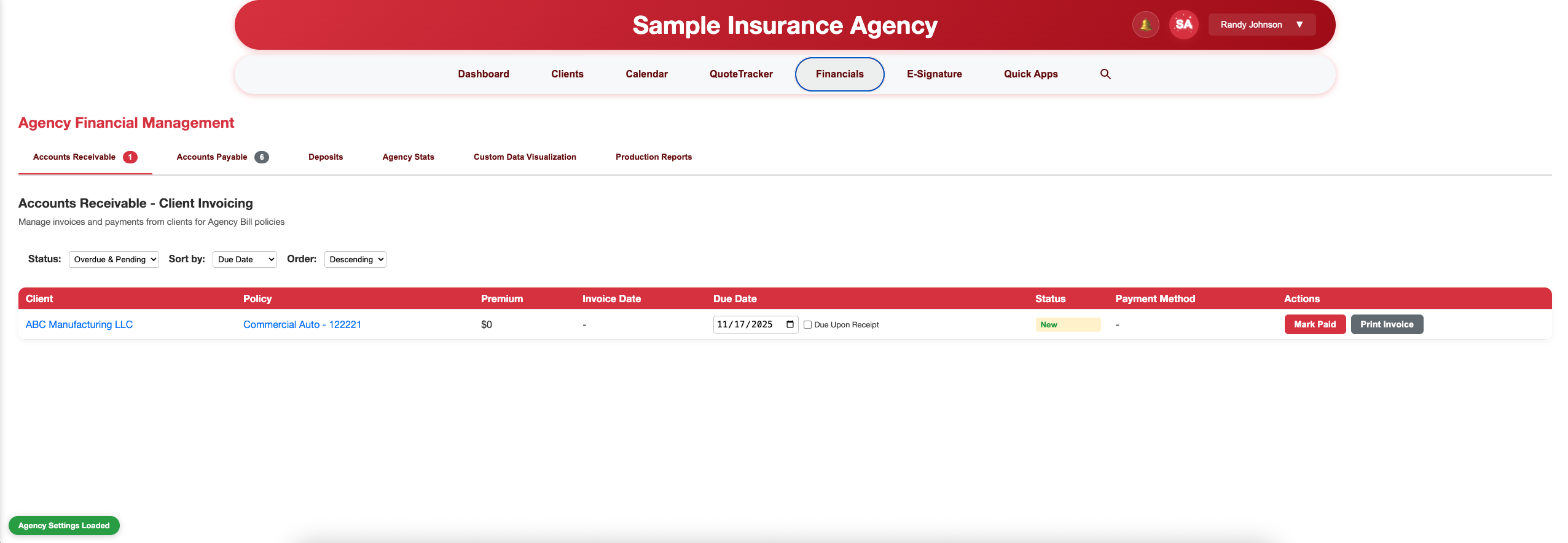Enable the Due Upon Receipt checkbox

coord(808,325)
